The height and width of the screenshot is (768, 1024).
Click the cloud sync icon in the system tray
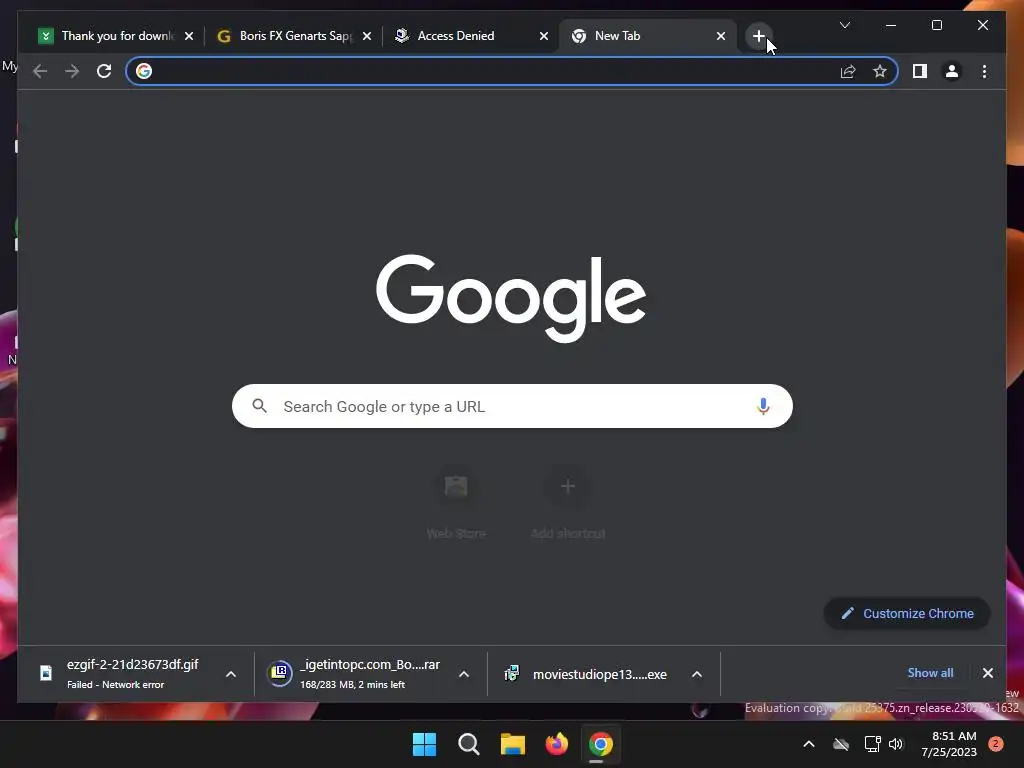click(841, 744)
